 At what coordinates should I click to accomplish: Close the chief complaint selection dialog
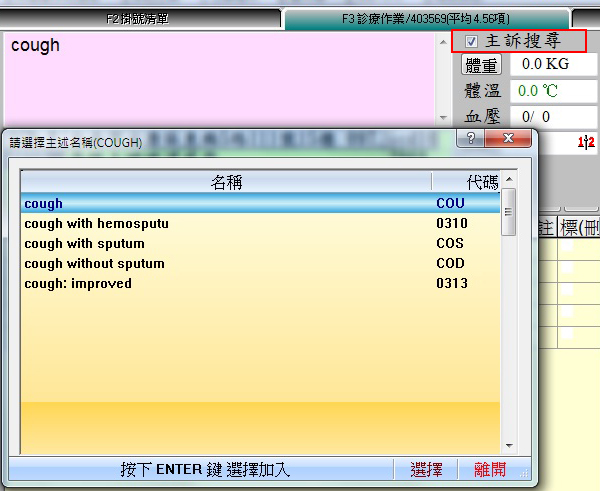point(510,139)
